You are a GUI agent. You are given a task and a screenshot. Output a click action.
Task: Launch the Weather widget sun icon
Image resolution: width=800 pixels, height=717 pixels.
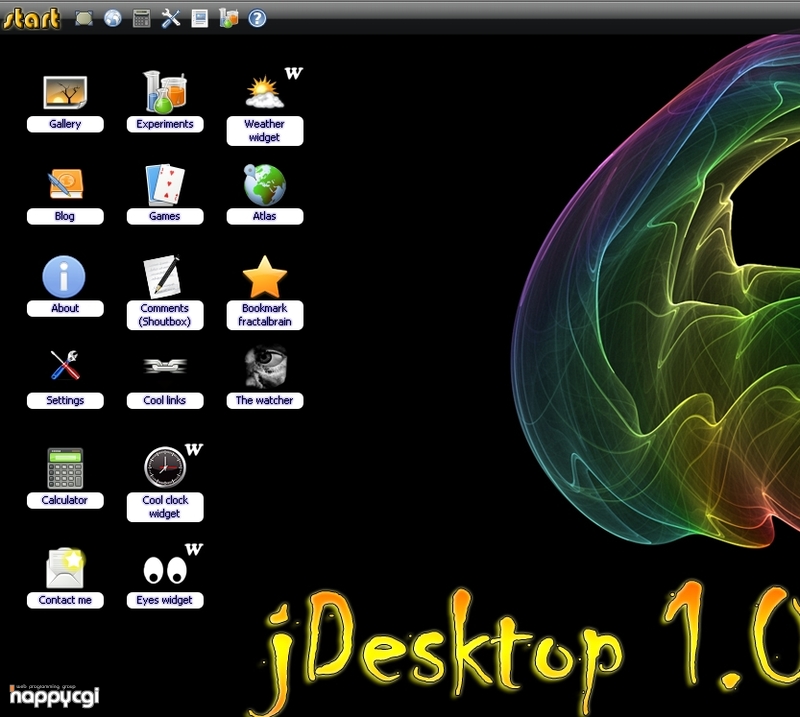[x=265, y=92]
